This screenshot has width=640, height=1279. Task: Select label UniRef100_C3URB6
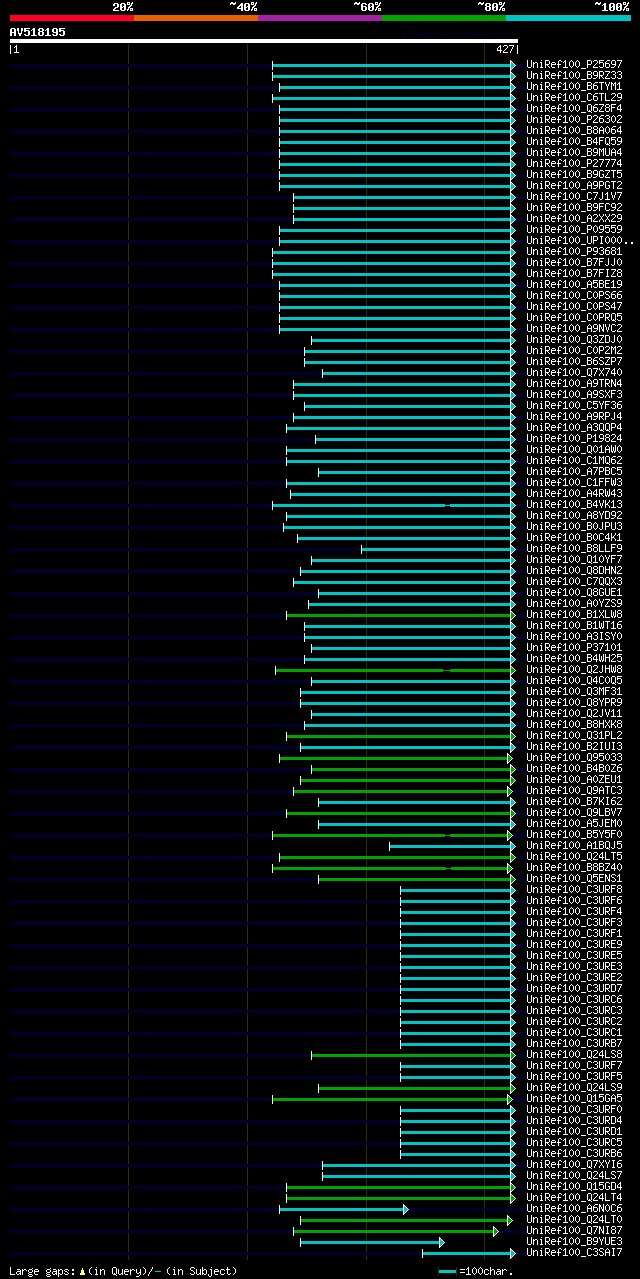[x=574, y=1153]
